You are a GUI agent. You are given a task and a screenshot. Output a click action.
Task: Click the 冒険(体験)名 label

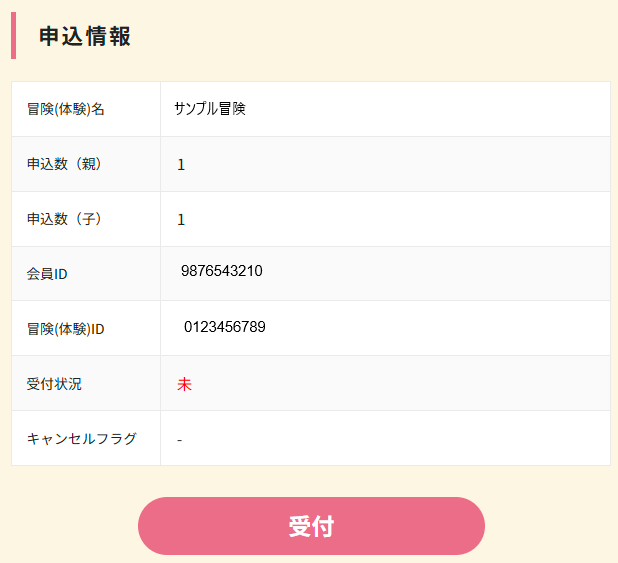[x=66, y=109]
